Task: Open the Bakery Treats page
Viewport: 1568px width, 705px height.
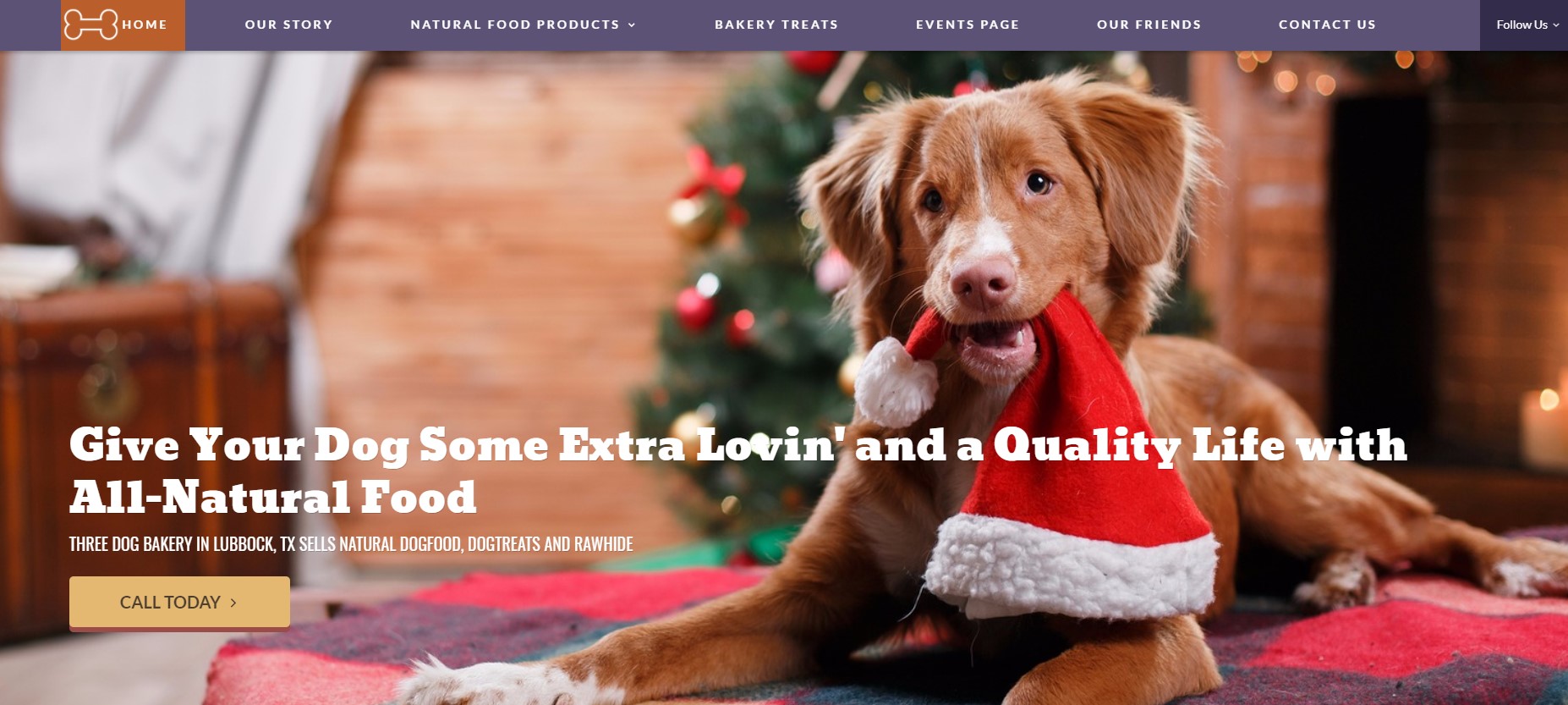Action: (776, 25)
